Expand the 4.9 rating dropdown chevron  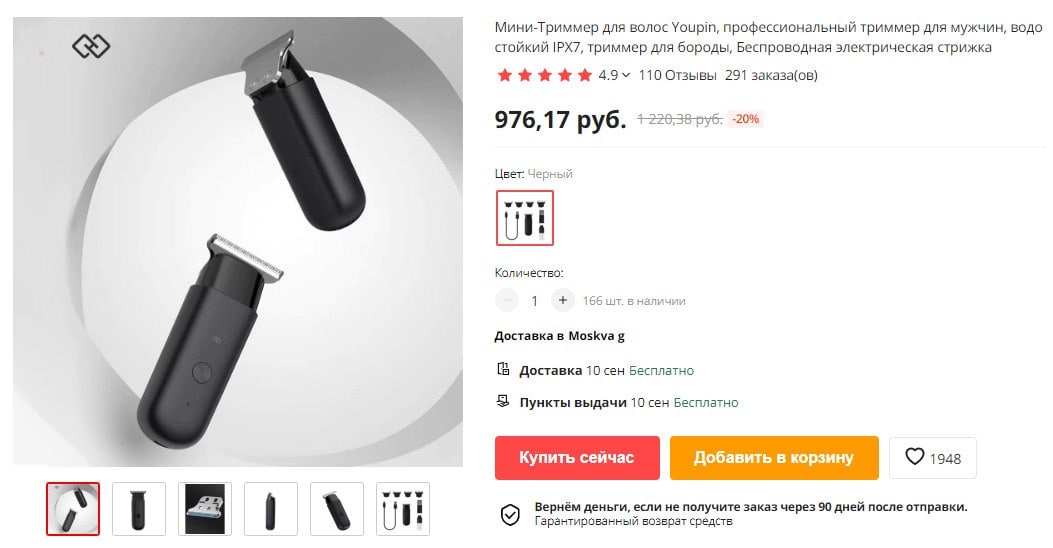[626, 75]
